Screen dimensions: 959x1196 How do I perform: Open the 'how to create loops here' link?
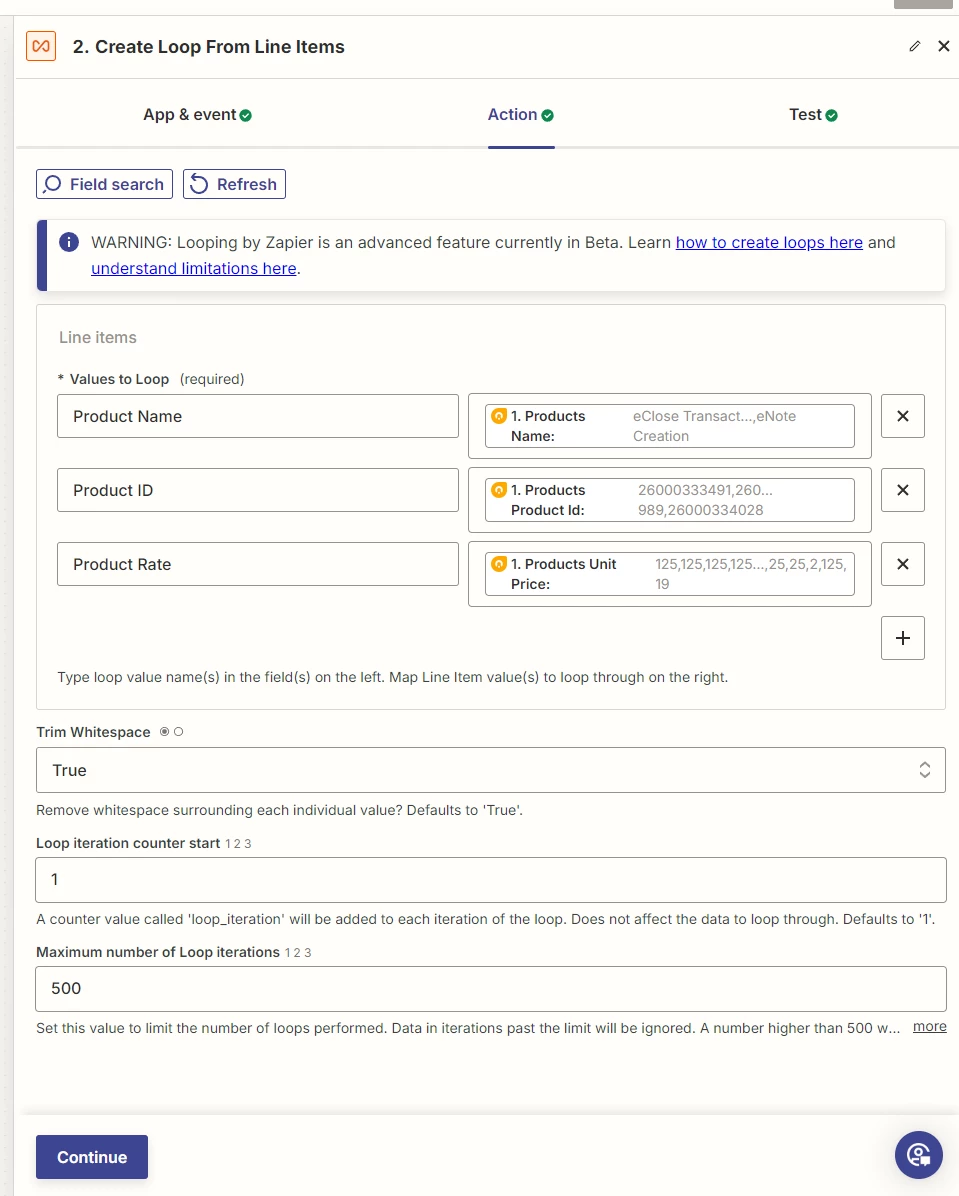point(769,243)
